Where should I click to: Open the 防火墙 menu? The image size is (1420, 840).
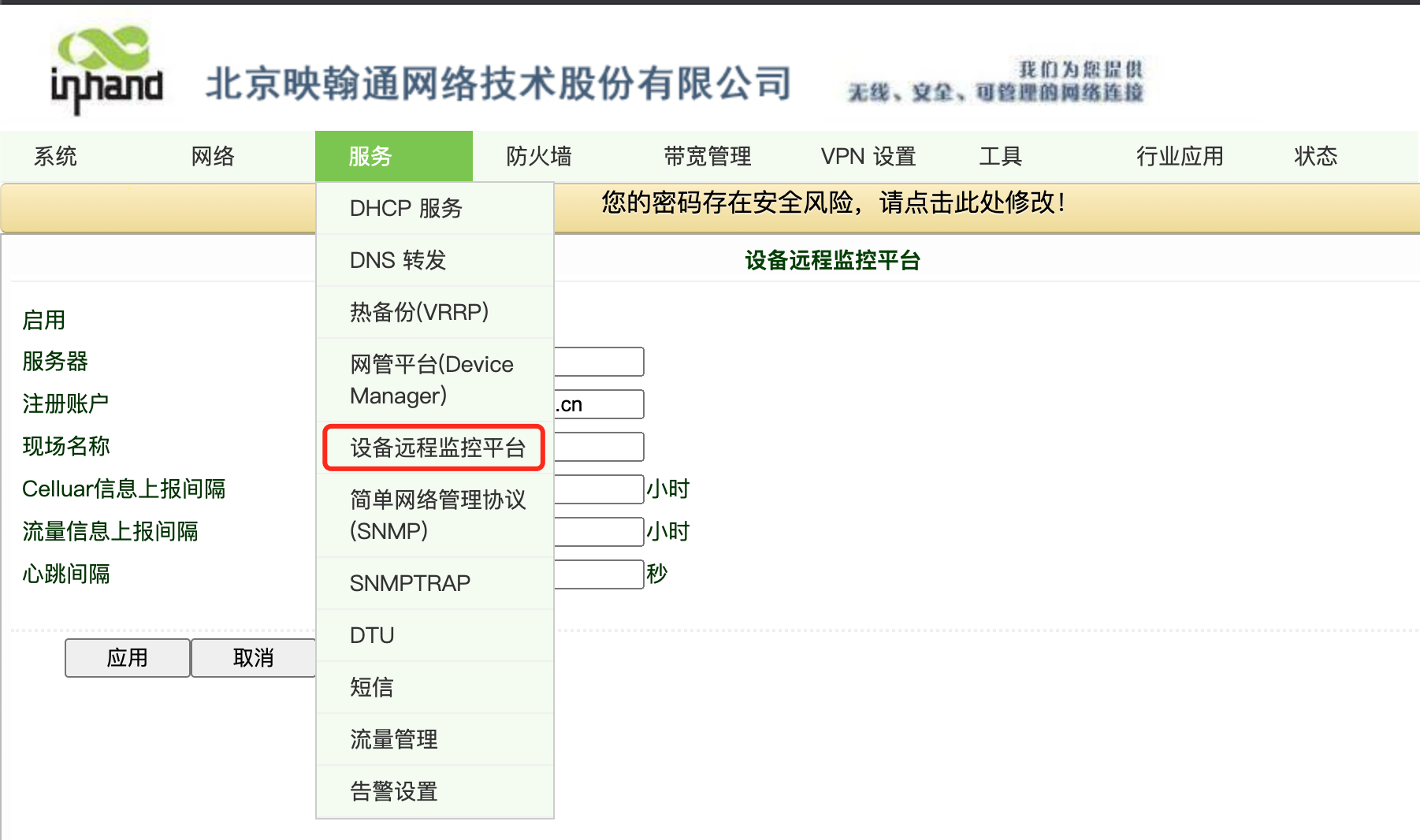coord(539,156)
